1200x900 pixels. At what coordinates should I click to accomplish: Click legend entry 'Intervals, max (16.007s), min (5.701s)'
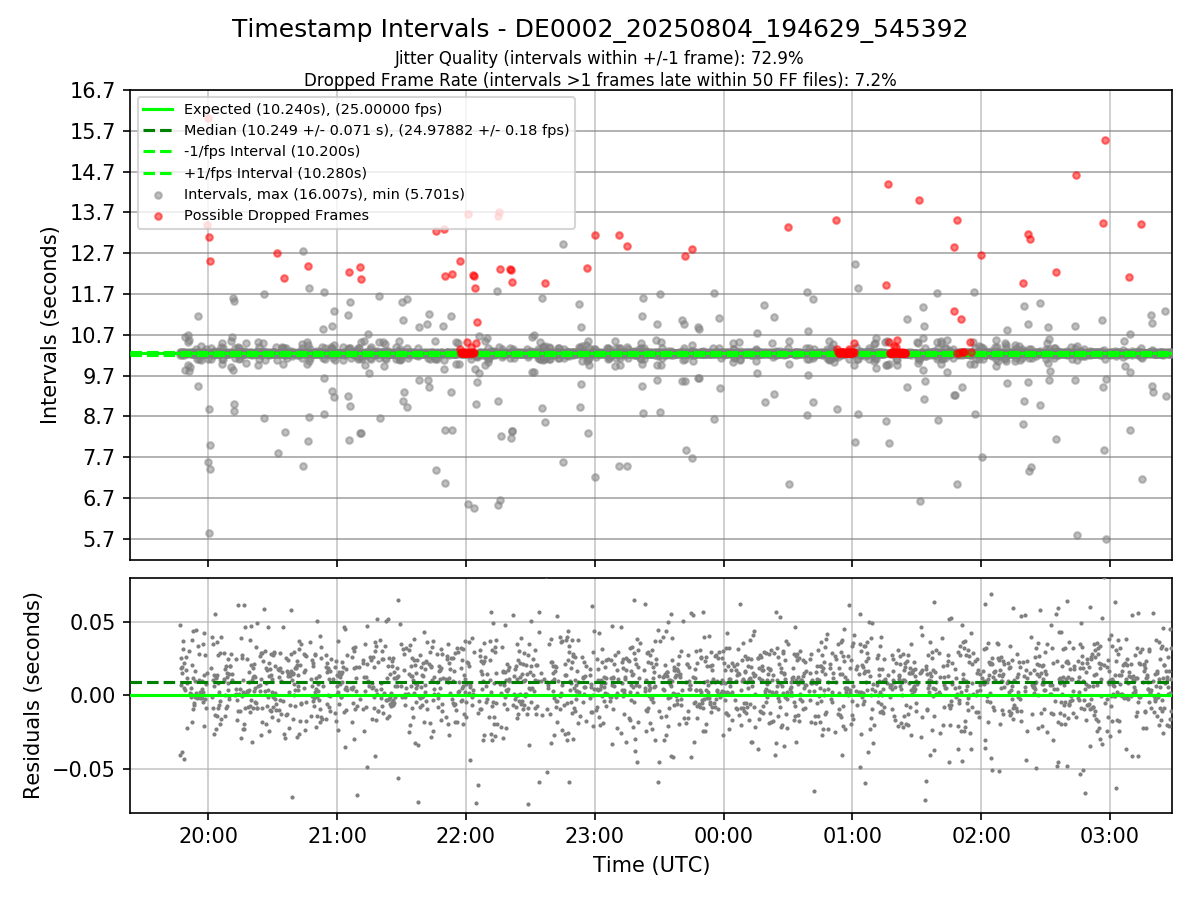[325, 193]
